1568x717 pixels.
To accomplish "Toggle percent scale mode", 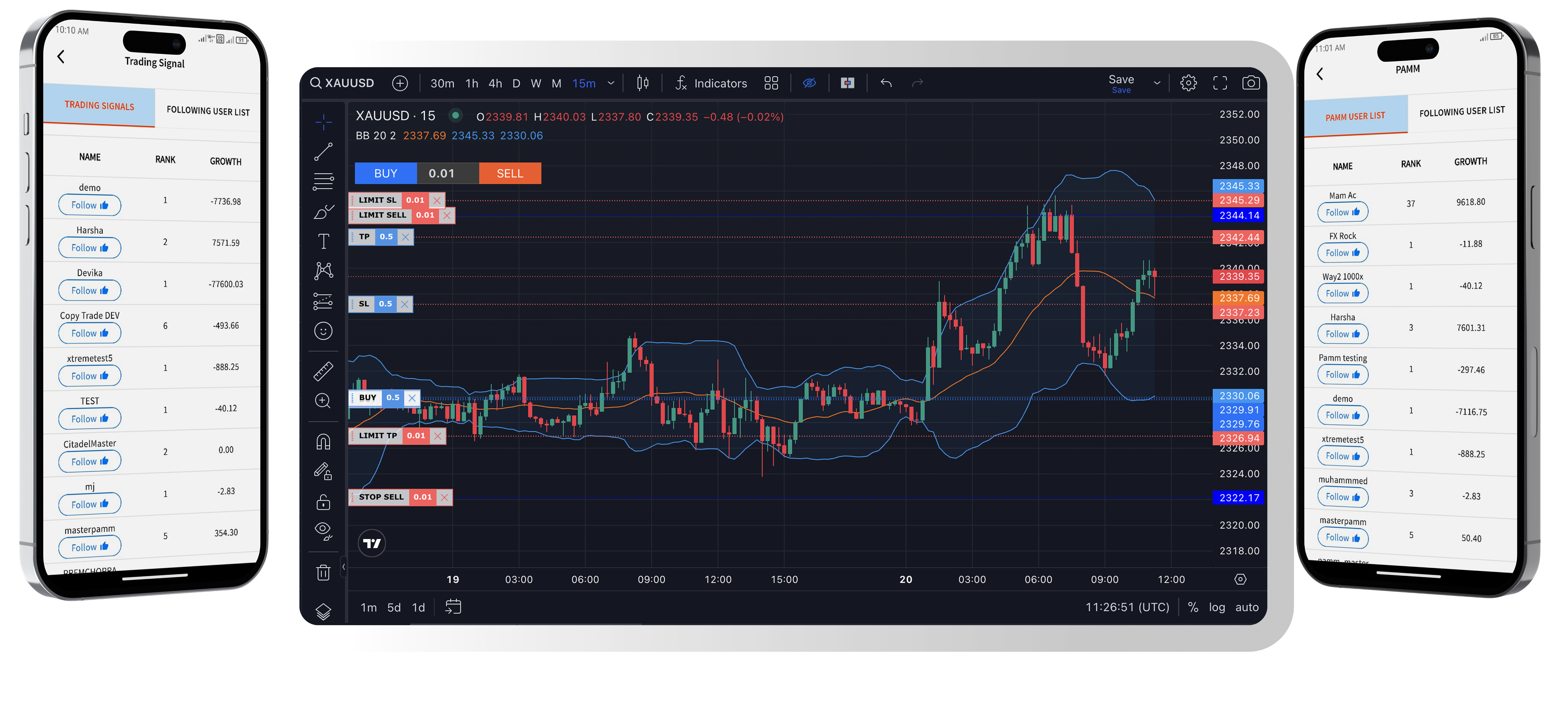I will click(x=1193, y=607).
